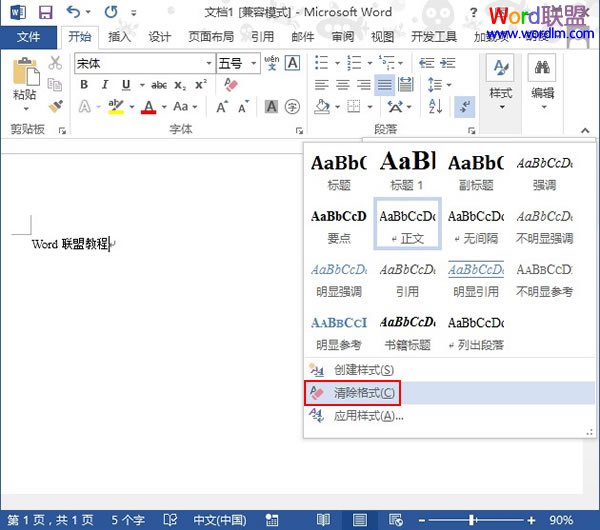600x530 pixels.
Task: Toggle italic formatting
Action: pos(105,85)
